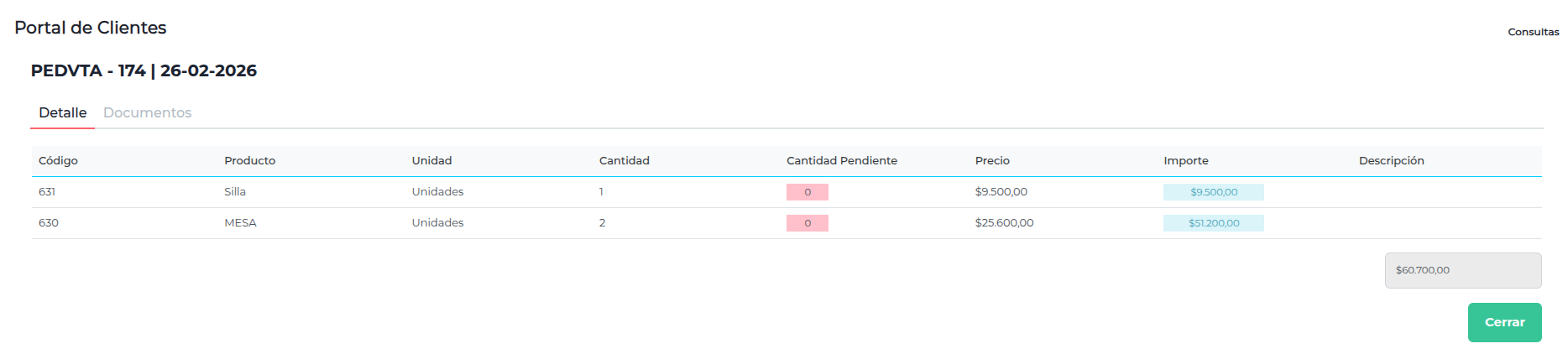The height and width of the screenshot is (354, 1568).
Task: Select the MESA product row
Action: (x=240, y=223)
